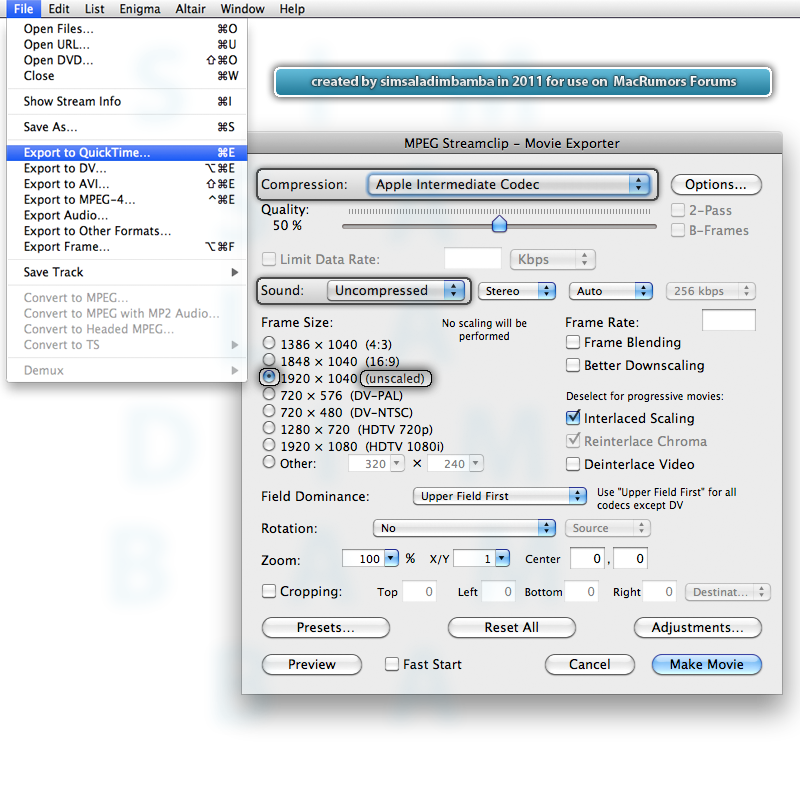The width and height of the screenshot is (800, 800).
Task: Select the Other frame size radio
Action: point(269,462)
